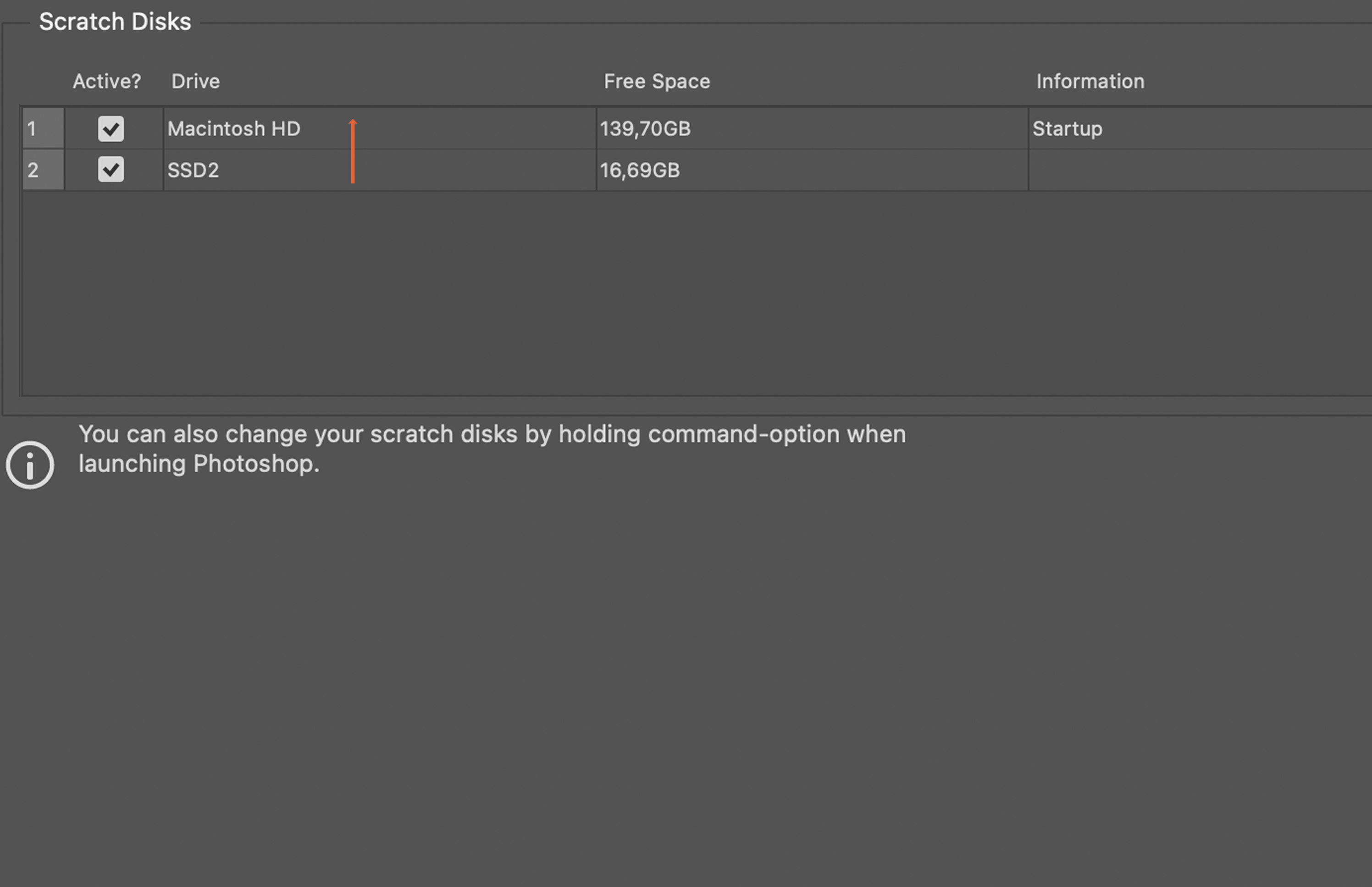
Task: Click the empty Information cell for SSD2
Action: point(1198,171)
